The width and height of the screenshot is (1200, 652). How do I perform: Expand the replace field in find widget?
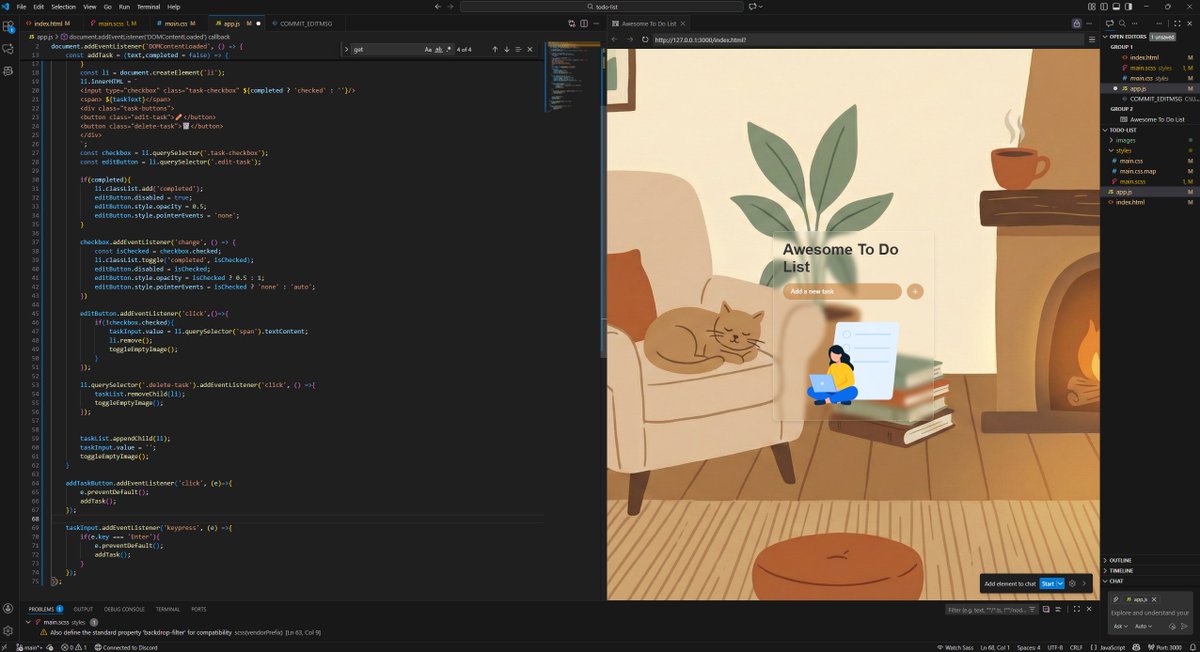[346, 49]
